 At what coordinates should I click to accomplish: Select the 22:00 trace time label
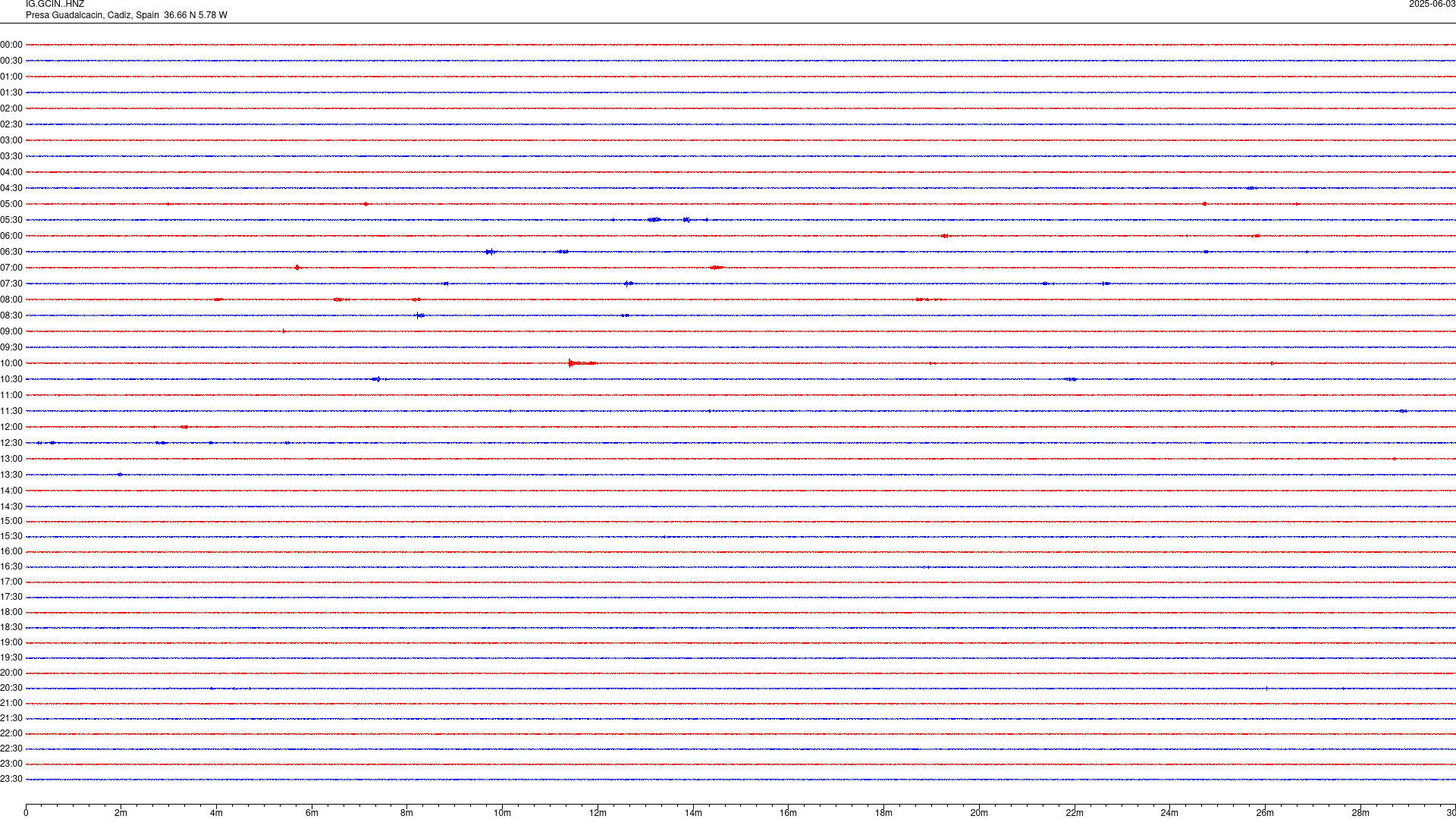[11, 733]
